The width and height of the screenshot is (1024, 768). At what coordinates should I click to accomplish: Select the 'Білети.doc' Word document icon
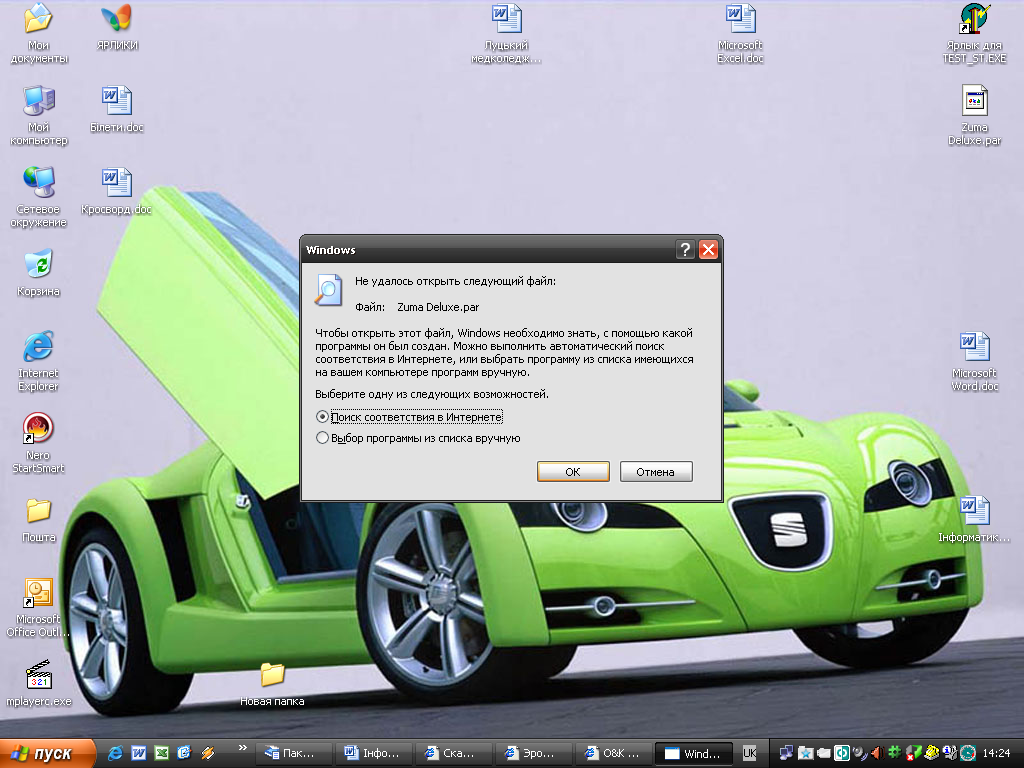[117, 110]
